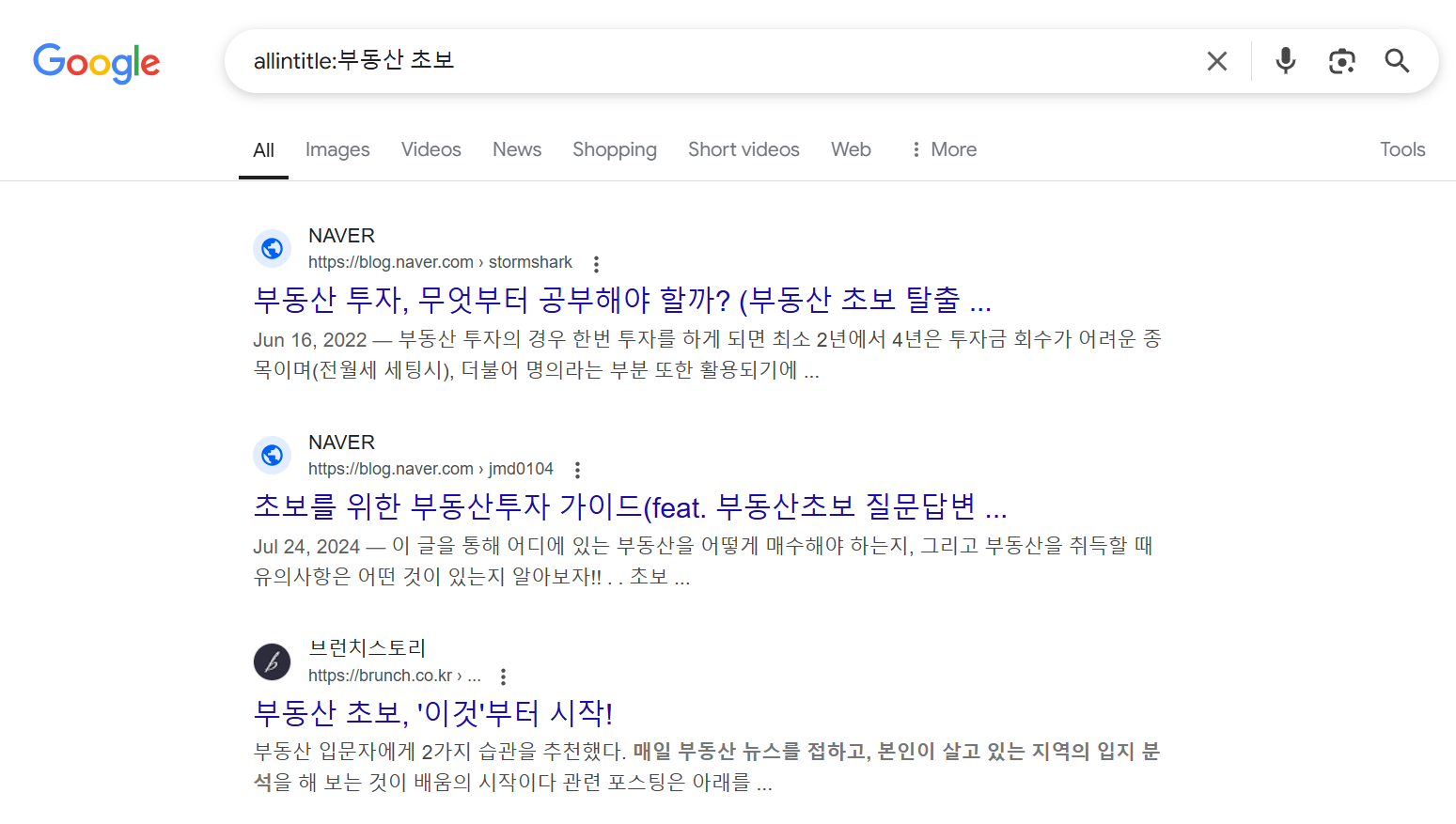Click the jmd0104 result globe favicon

[x=272, y=455]
